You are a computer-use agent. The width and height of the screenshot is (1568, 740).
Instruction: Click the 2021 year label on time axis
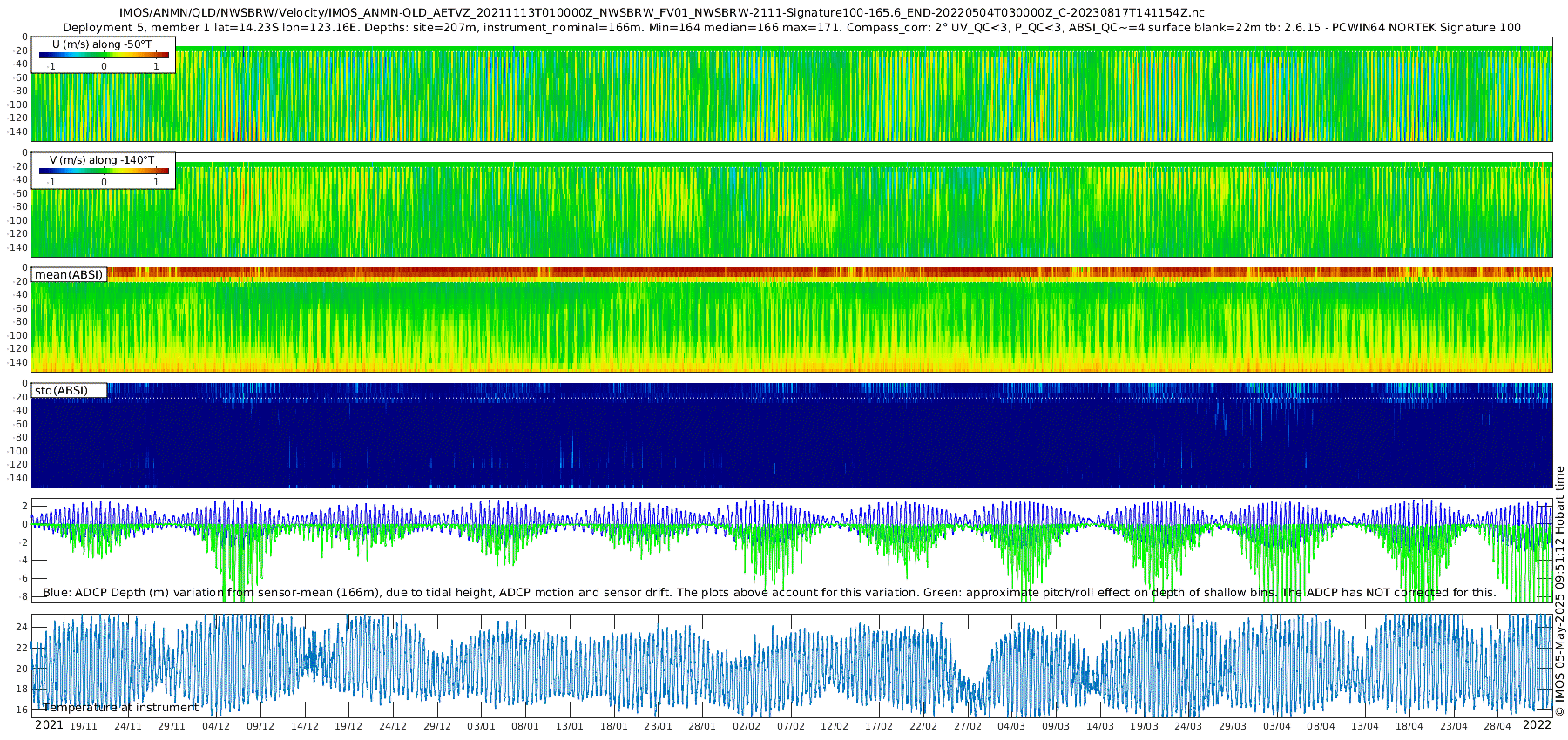(49, 725)
